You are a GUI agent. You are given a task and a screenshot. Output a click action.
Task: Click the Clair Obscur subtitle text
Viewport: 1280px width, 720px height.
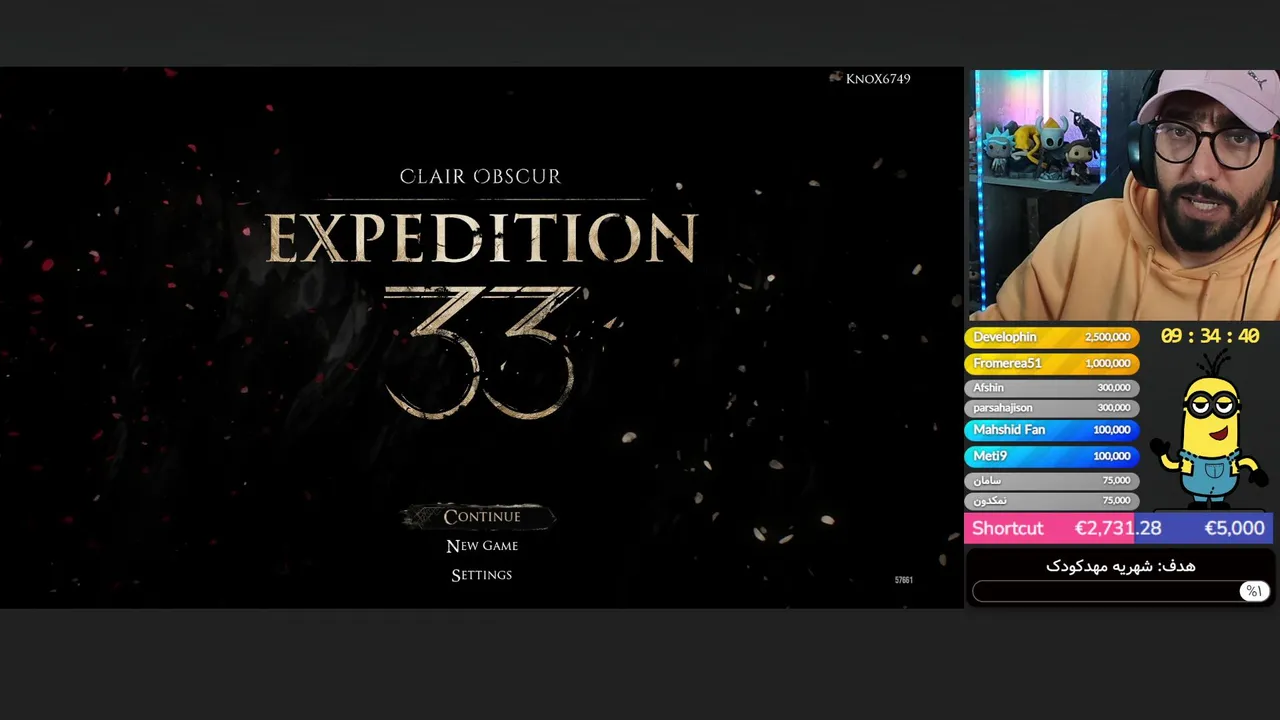pos(480,177)
